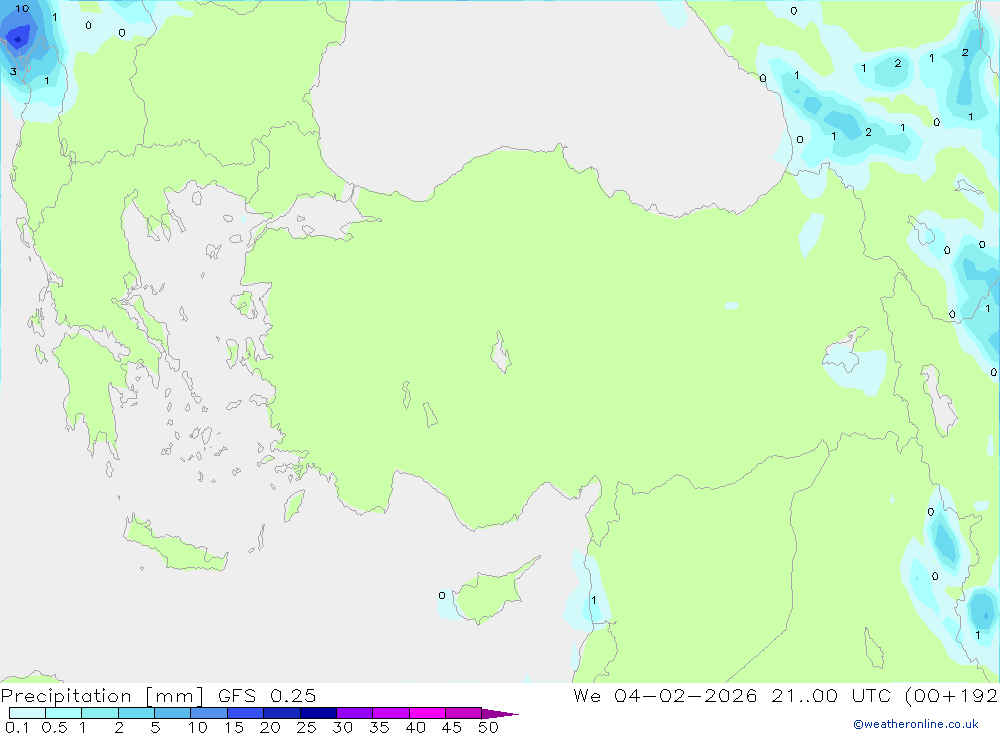Click the purple arrow tip for 50 mm
Screen dimensions: 1000x733
(500, 713)
